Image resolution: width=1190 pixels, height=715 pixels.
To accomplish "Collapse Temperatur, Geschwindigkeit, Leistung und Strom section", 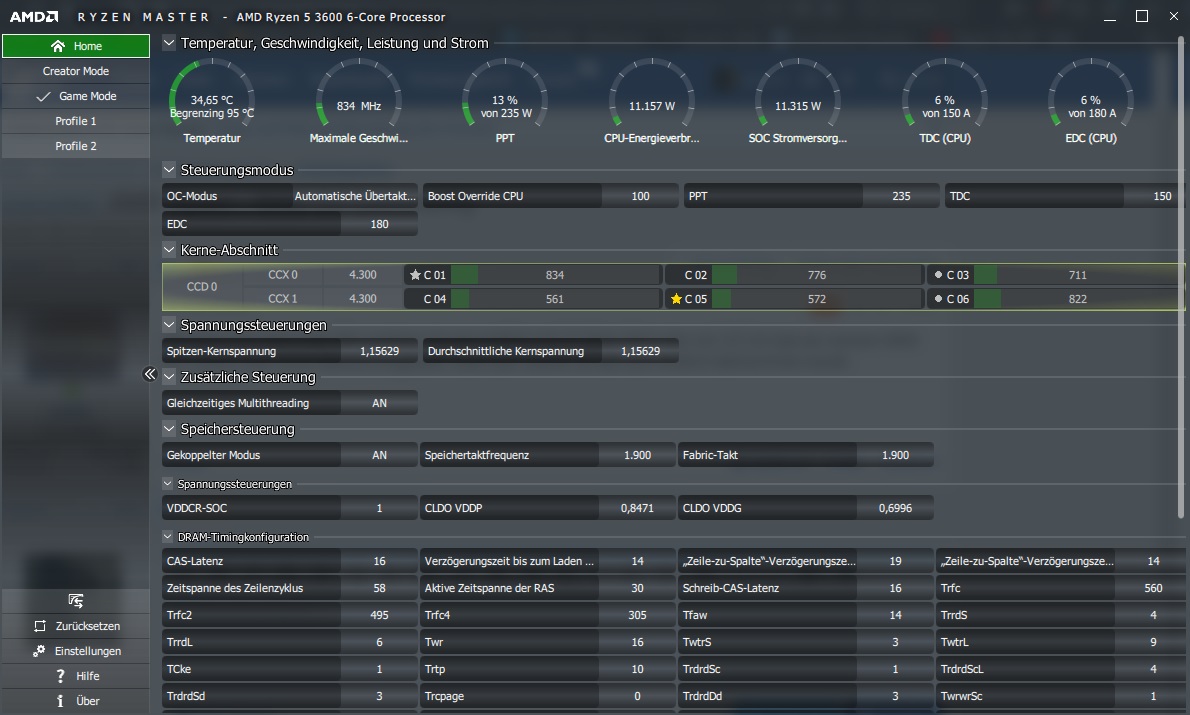I will pyautogui.click(x=169, y=43).
